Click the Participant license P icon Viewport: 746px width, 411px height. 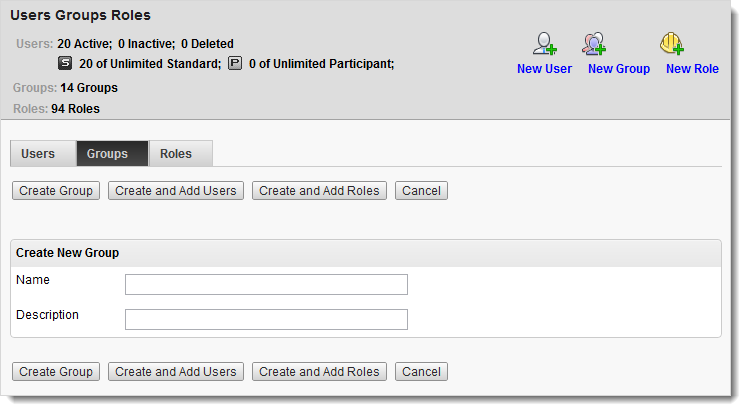(x=235, y=63)
